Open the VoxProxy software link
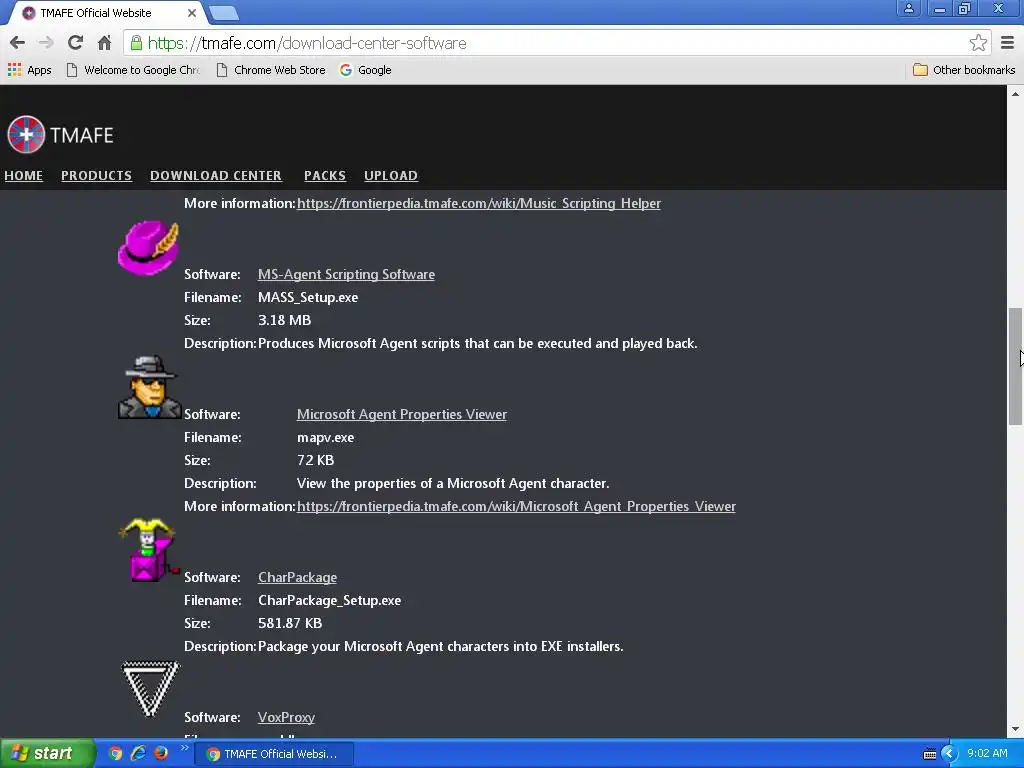1024x768 pixels. coord(286,717)
